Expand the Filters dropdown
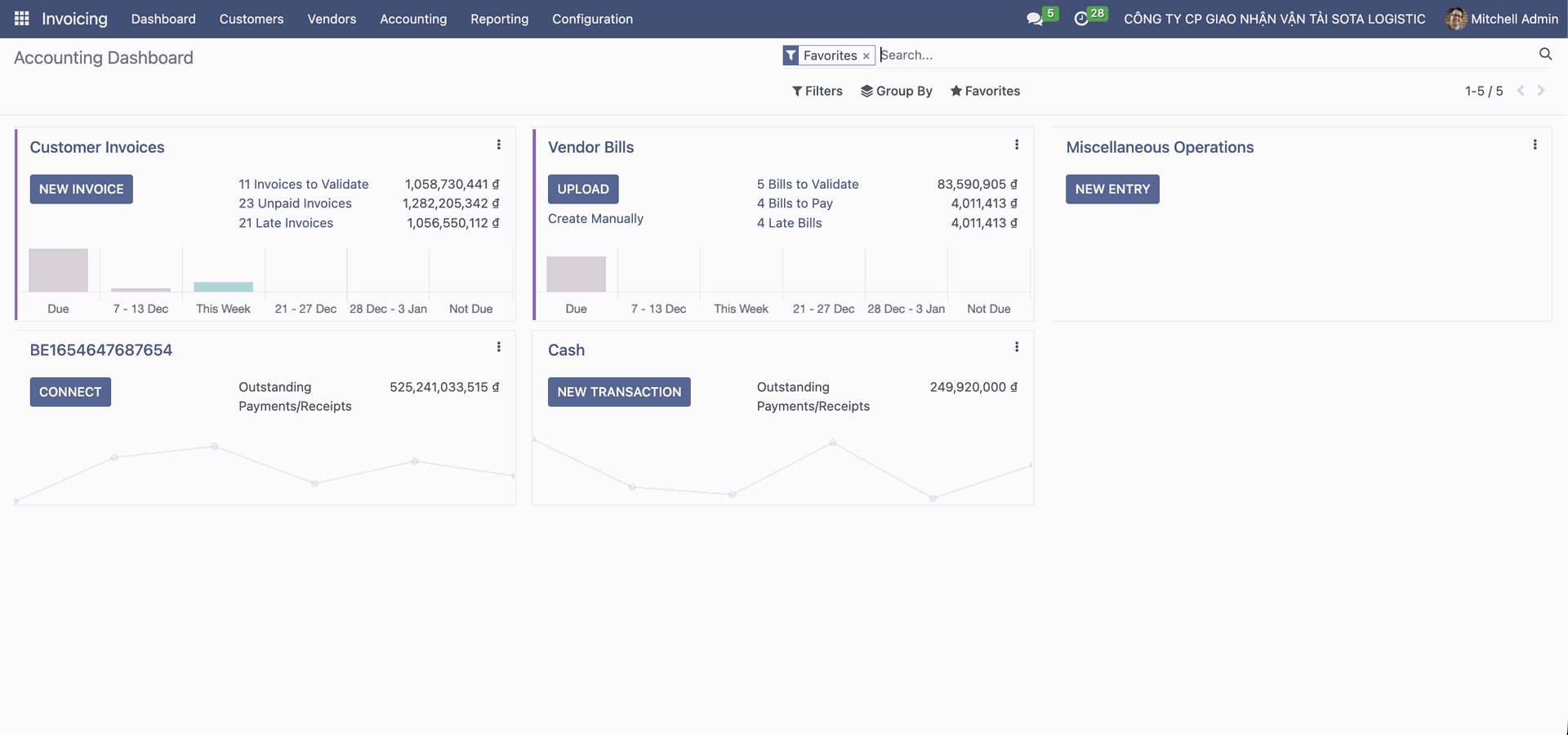Screen dimensions: 1568x735 click(x=817, y=91)
